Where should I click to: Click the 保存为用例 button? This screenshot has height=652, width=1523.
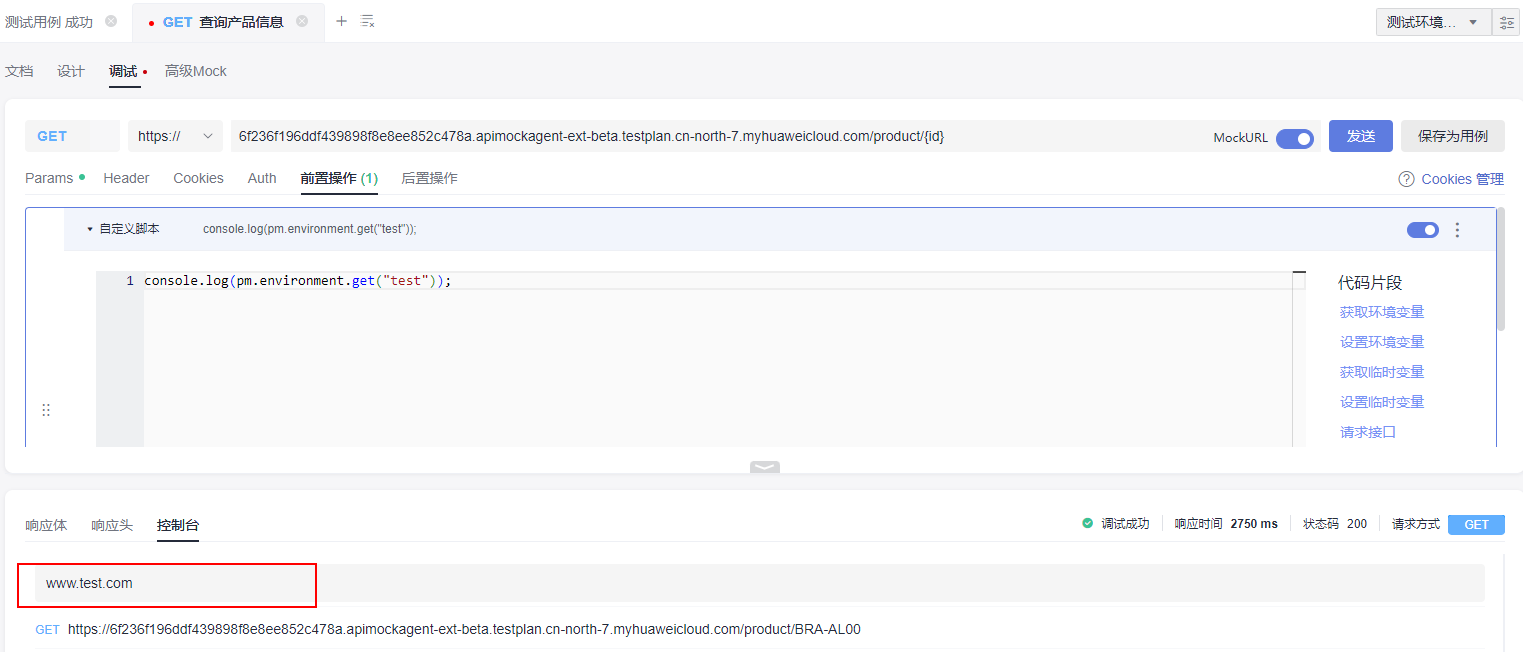1452,136
